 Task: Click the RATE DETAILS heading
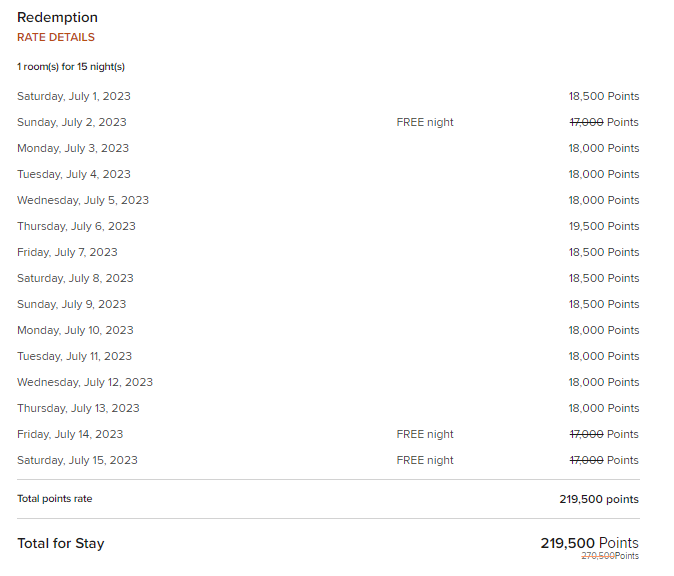click(x=56, y=37)
